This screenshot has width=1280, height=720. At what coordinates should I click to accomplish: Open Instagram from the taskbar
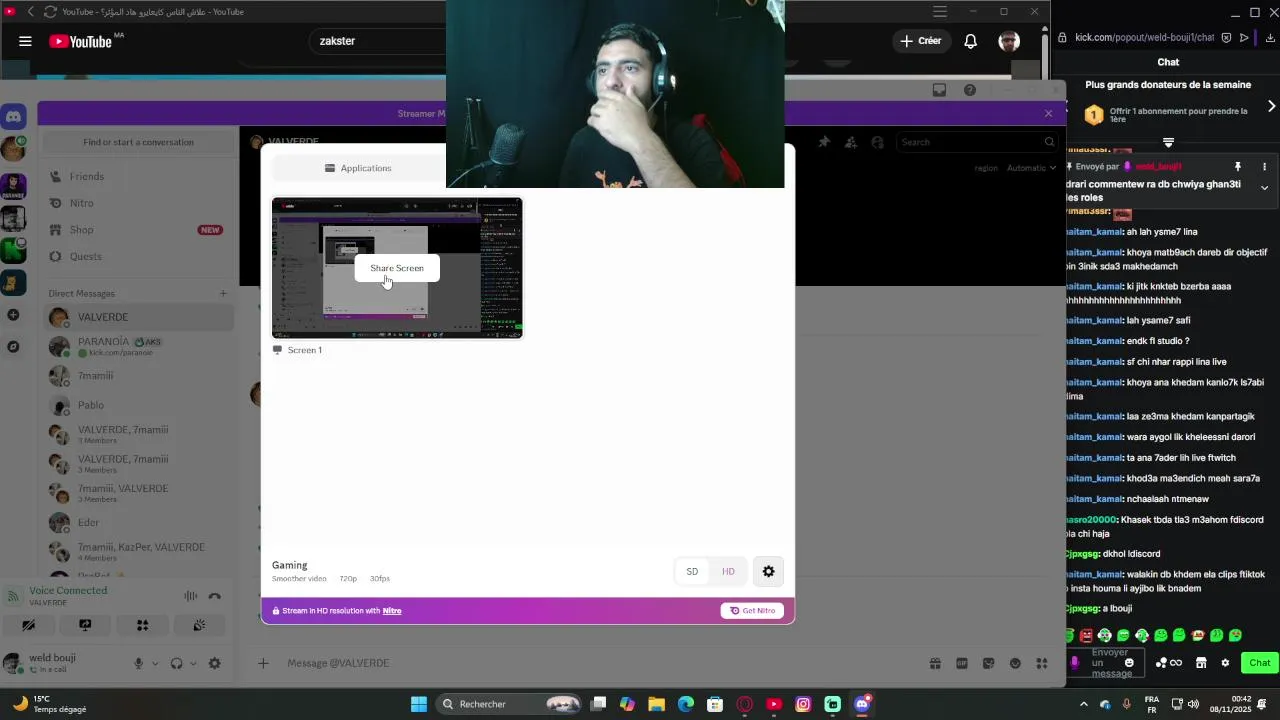click(803, 704)
